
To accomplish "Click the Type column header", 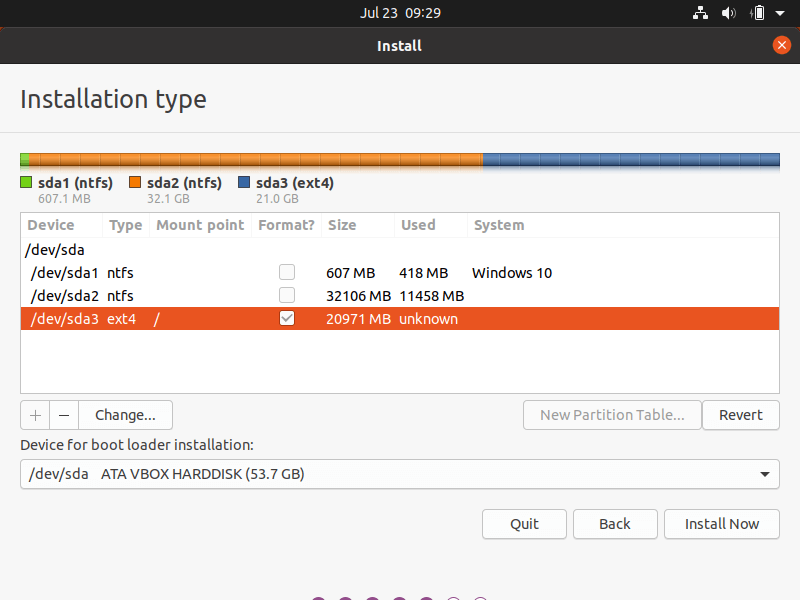I will [x=126, y=225].
